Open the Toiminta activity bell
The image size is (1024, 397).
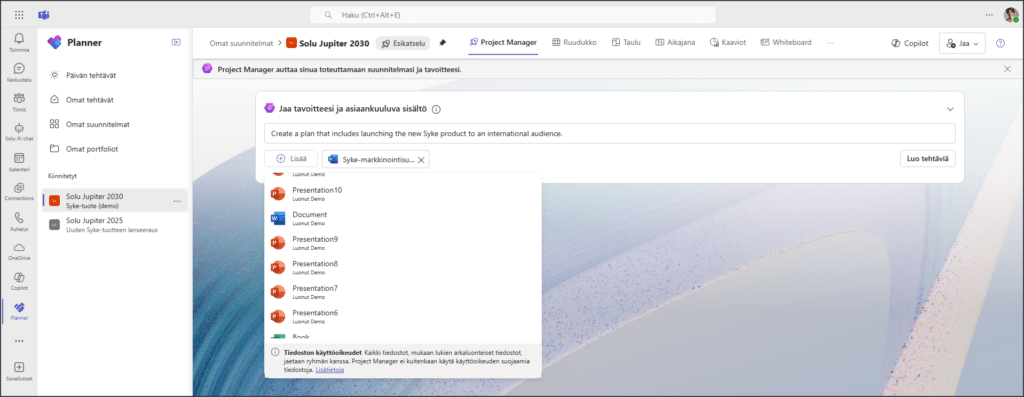tap(19, 42)
